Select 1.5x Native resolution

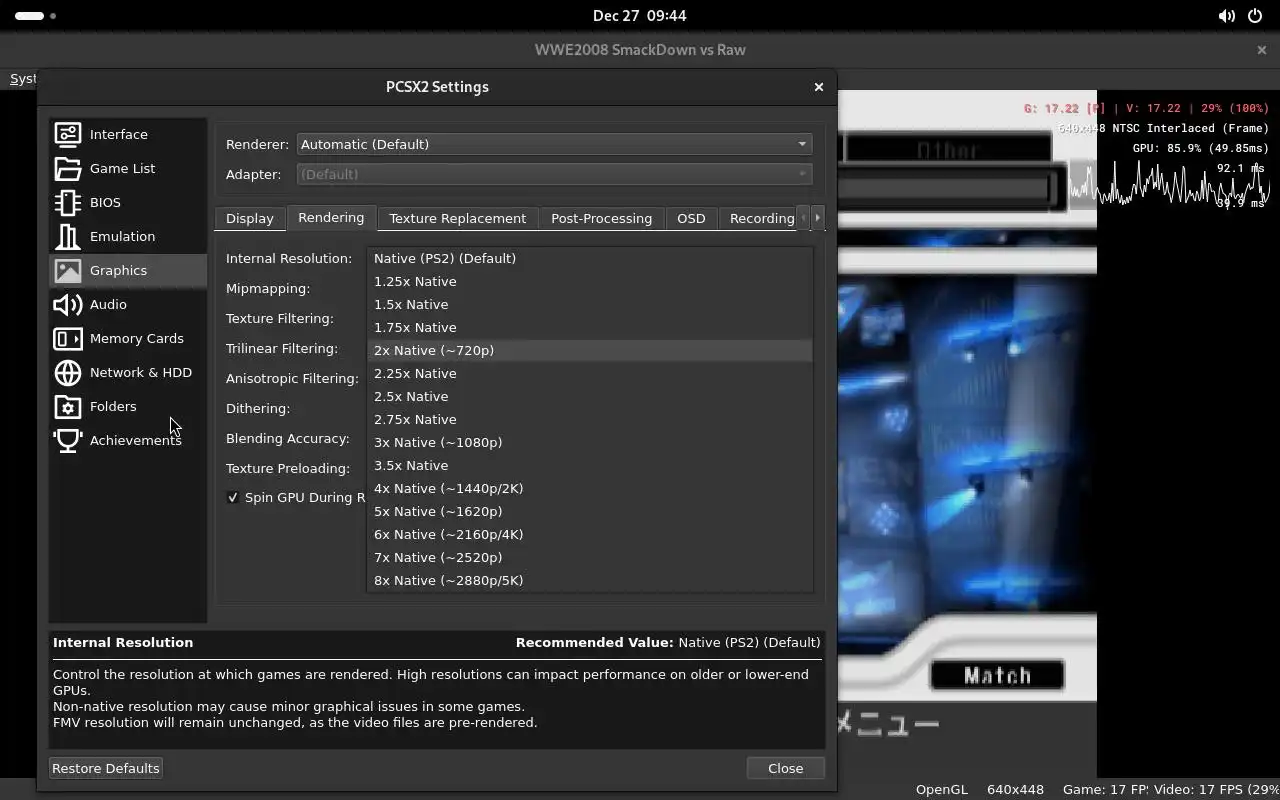click(x=590, y=304)
